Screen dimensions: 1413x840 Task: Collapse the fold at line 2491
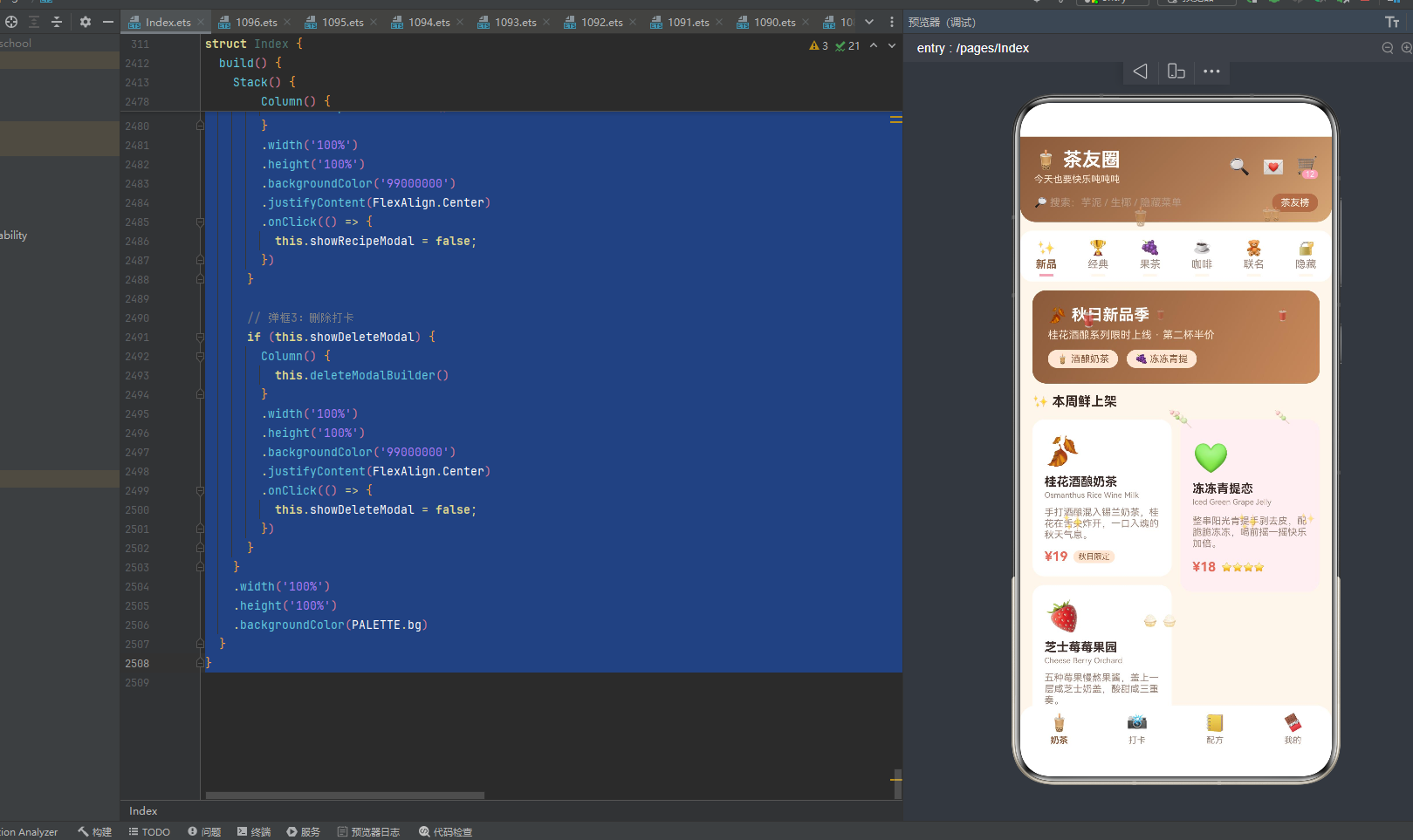tap(200, 338)
